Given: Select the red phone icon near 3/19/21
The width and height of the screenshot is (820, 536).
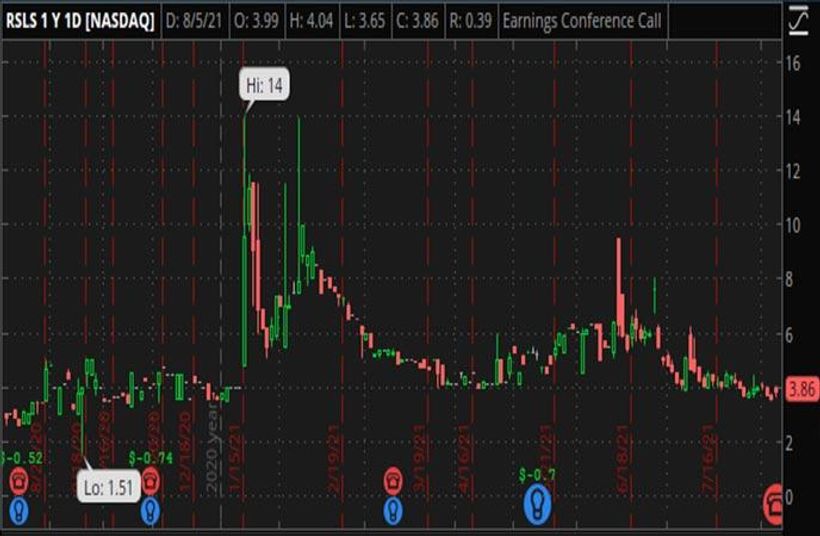Looking at the screenshot, I should 393,483.
